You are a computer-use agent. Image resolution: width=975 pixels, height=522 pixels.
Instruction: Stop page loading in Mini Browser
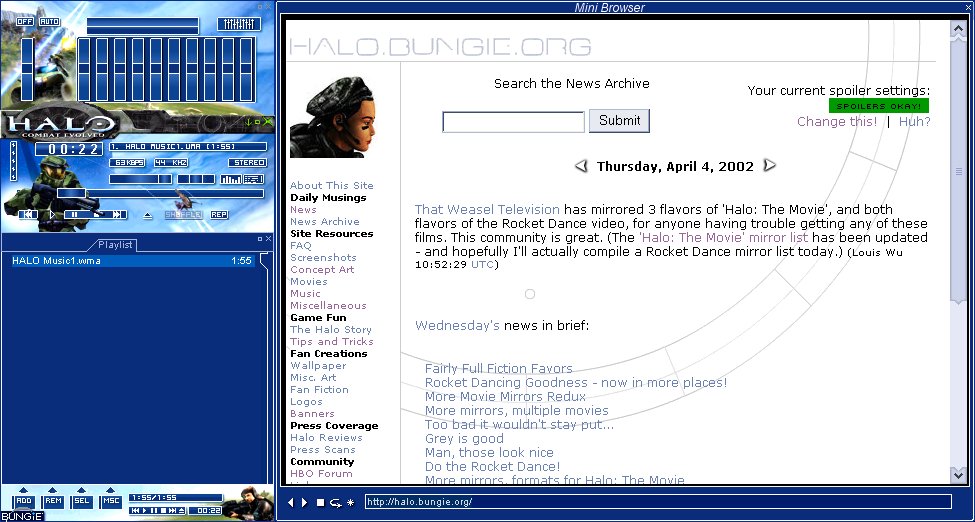[320, 502]
